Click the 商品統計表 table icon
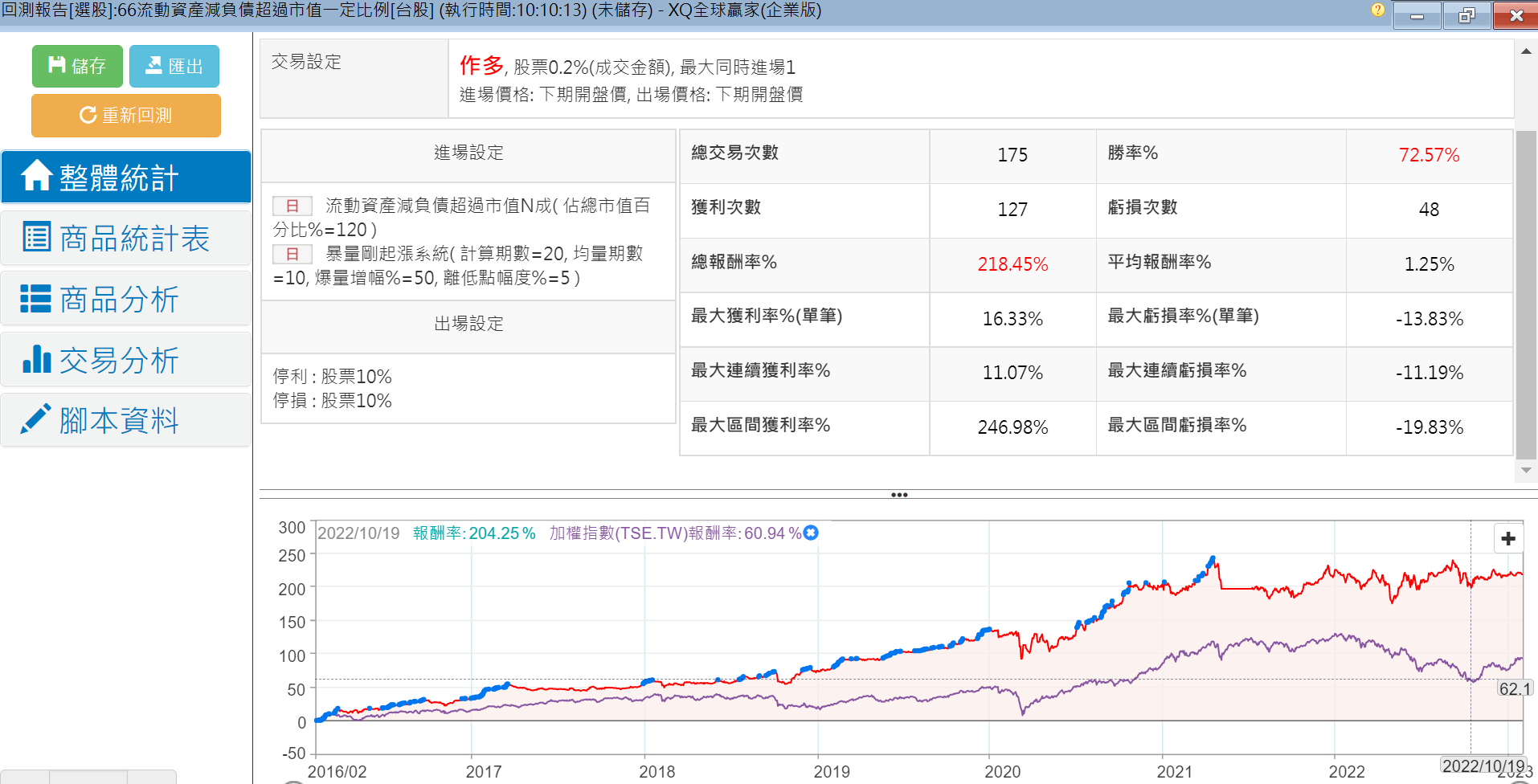The width and height of the screenshot is (1538, 784). click(x=36, y=237)
